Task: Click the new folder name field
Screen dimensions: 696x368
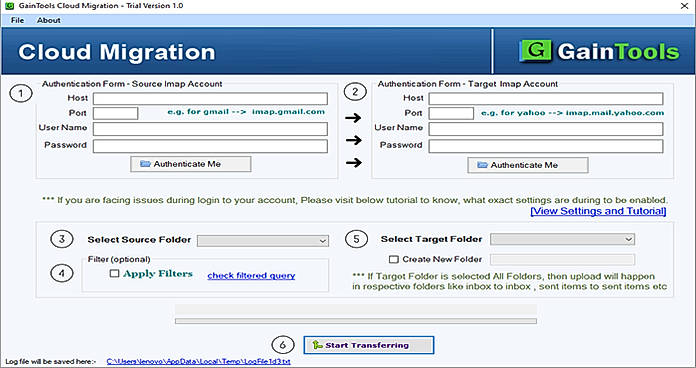Action: click(x=562, y=260)
